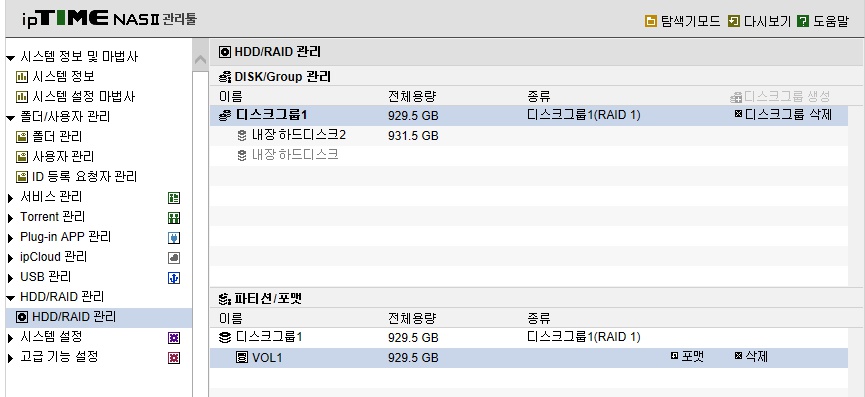Open 폴더 관리 page
Viewport: 865px width, 397px height.
[57, 136]
